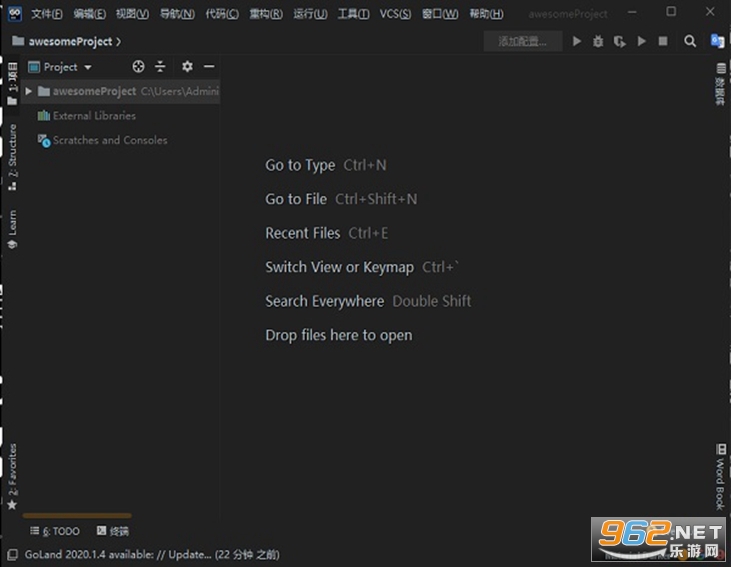The width and height of the screenshot is (731, 567).
Task: Click the Recent Files hint text
Action: tap(303, 233)
